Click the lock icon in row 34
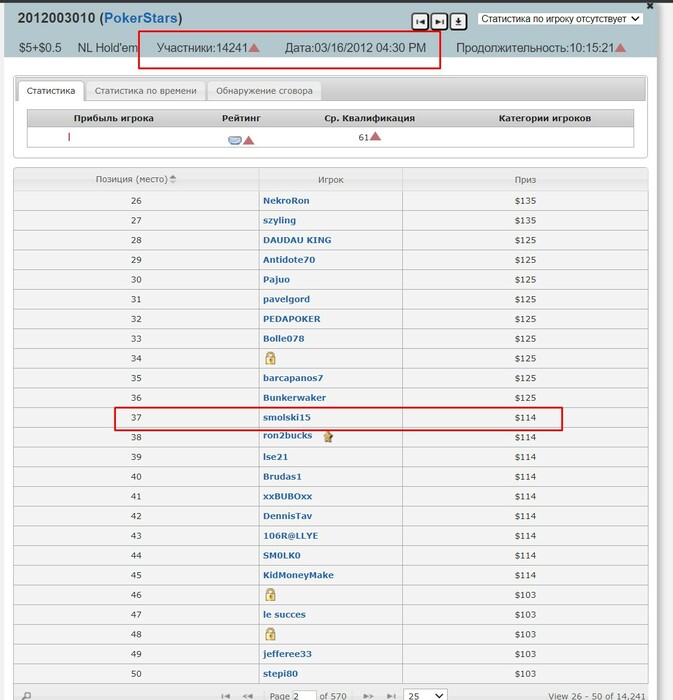 click(270, 358)
